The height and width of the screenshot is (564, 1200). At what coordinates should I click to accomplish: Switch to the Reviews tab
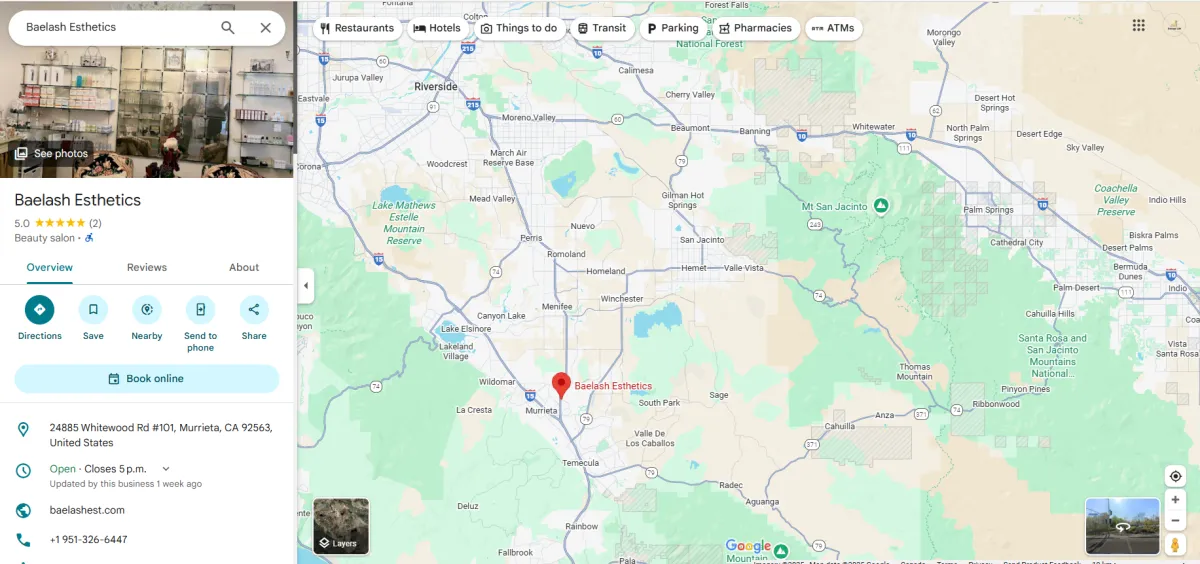[x=147, y=267]
